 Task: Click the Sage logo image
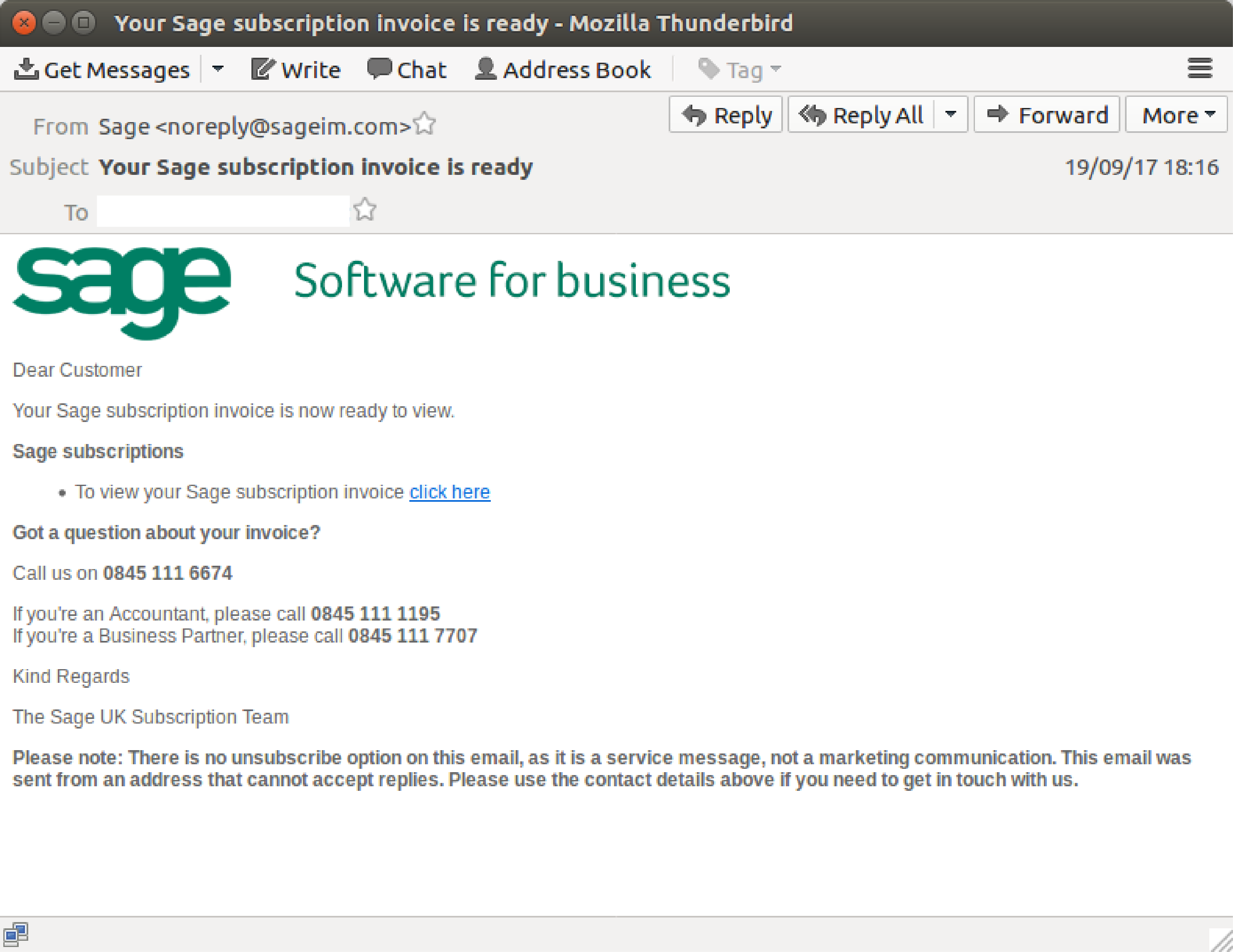[x=122, y=292]
